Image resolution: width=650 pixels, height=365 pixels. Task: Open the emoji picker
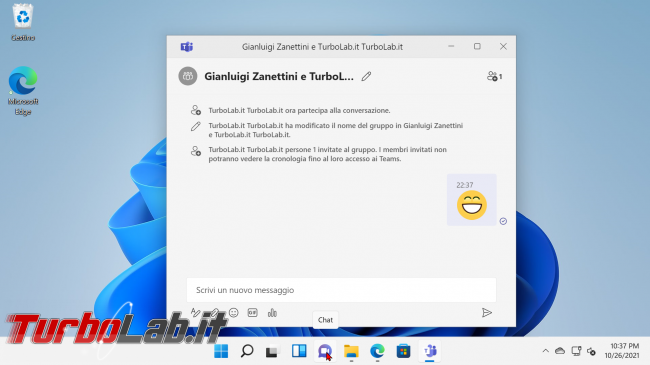pos(233,313)
